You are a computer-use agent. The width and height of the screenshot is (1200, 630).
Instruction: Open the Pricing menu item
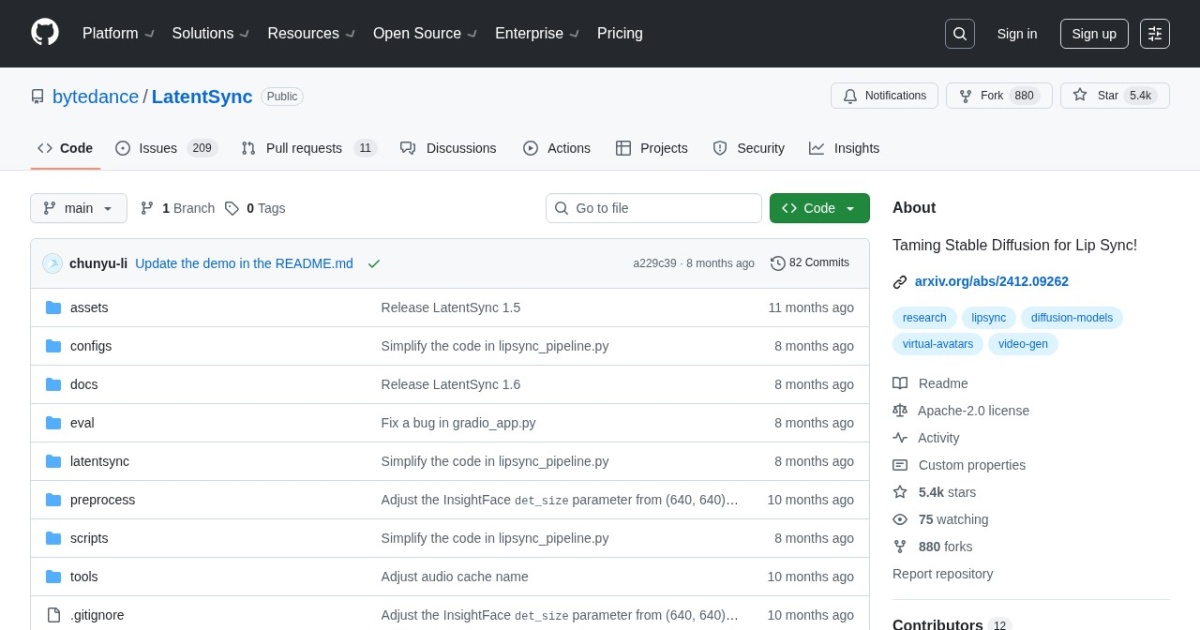620,33
